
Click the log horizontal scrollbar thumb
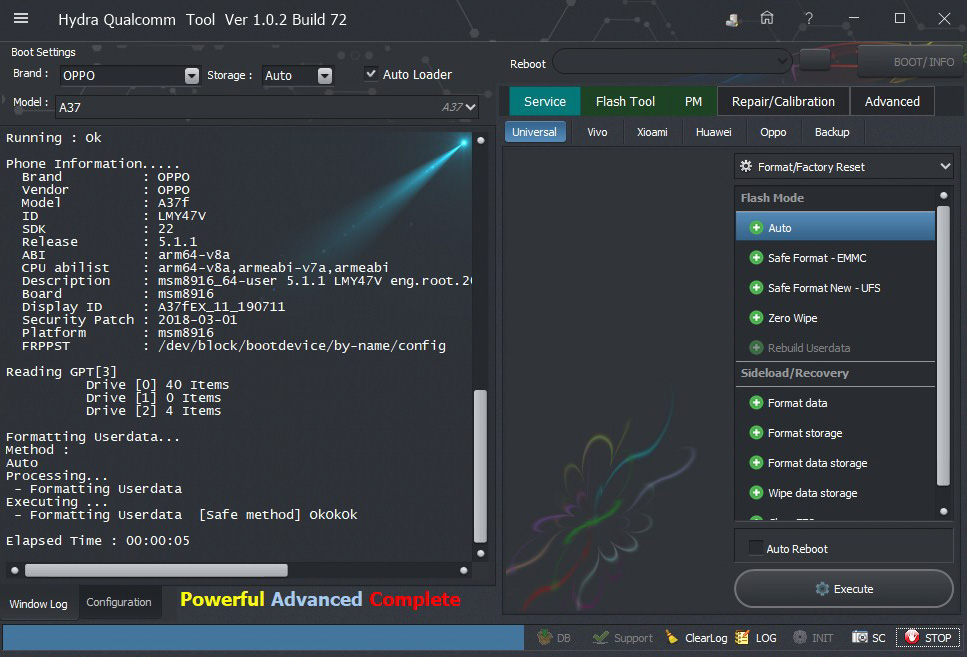click(x=156, y=570)
